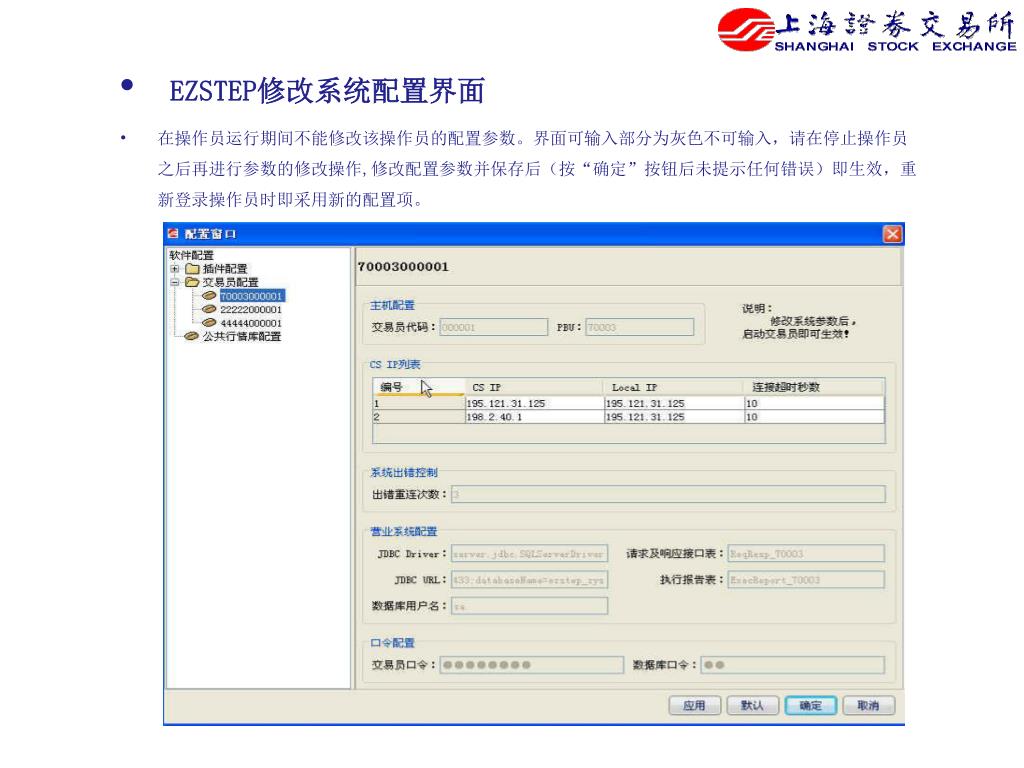Click the Local IP column header
The image size is (1024, 768).
[674, 387]
